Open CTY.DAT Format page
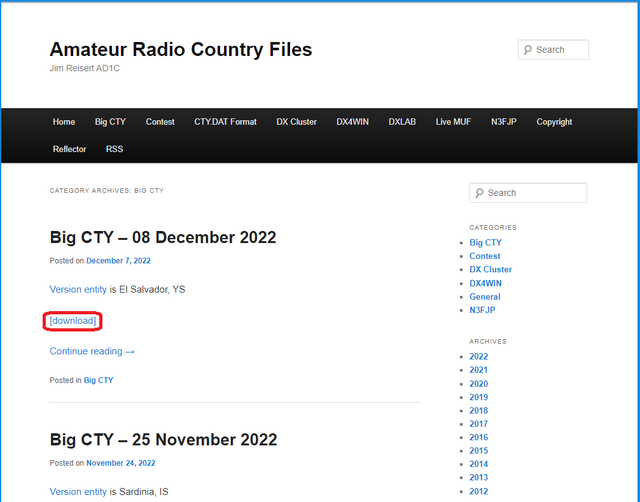 click(x=225, y=122)
